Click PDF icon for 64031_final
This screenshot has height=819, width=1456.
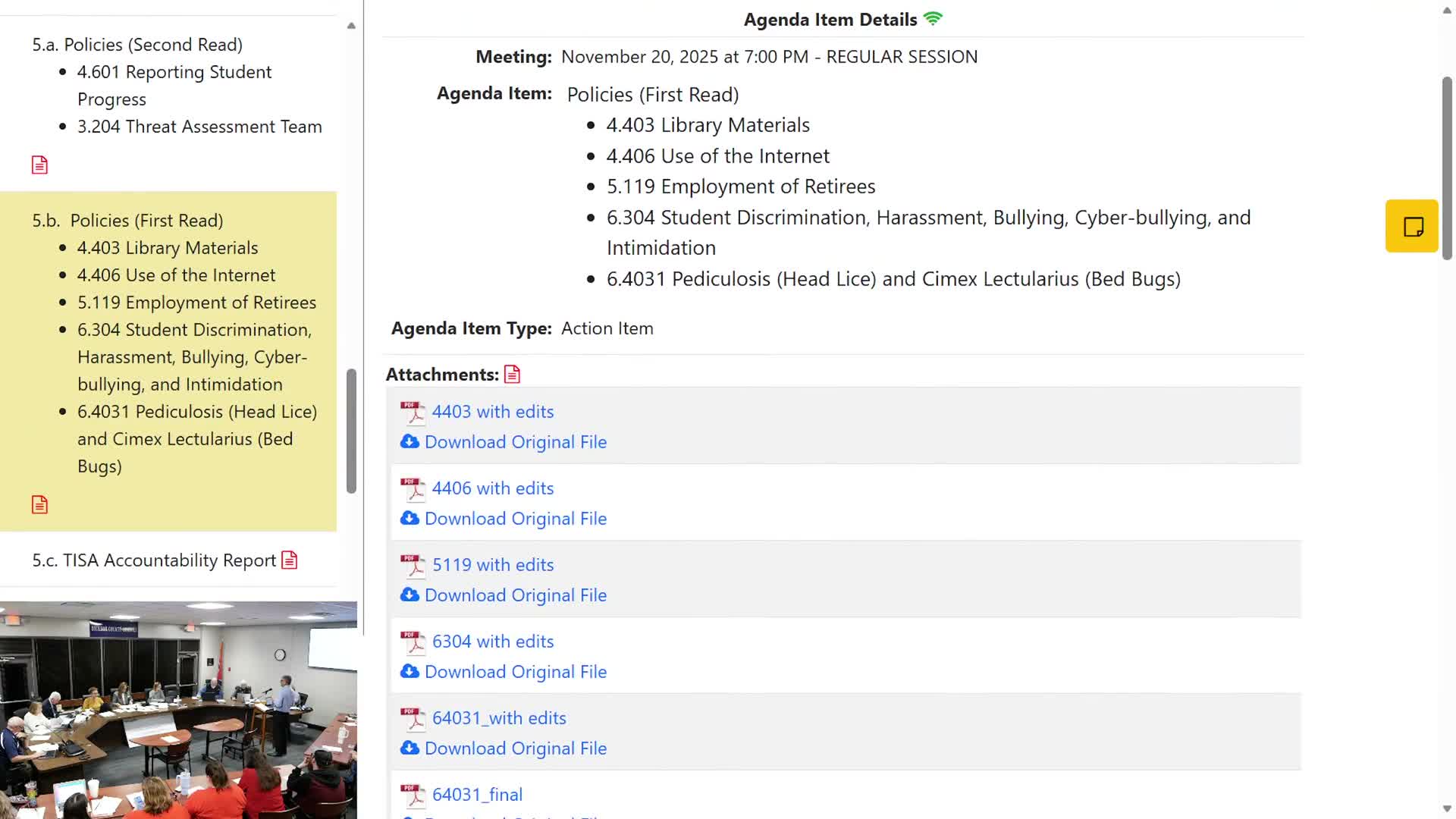coord(413,795)
